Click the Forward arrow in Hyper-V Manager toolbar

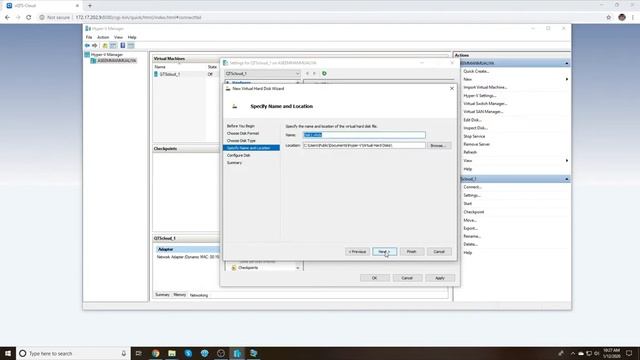pos(95,45)
